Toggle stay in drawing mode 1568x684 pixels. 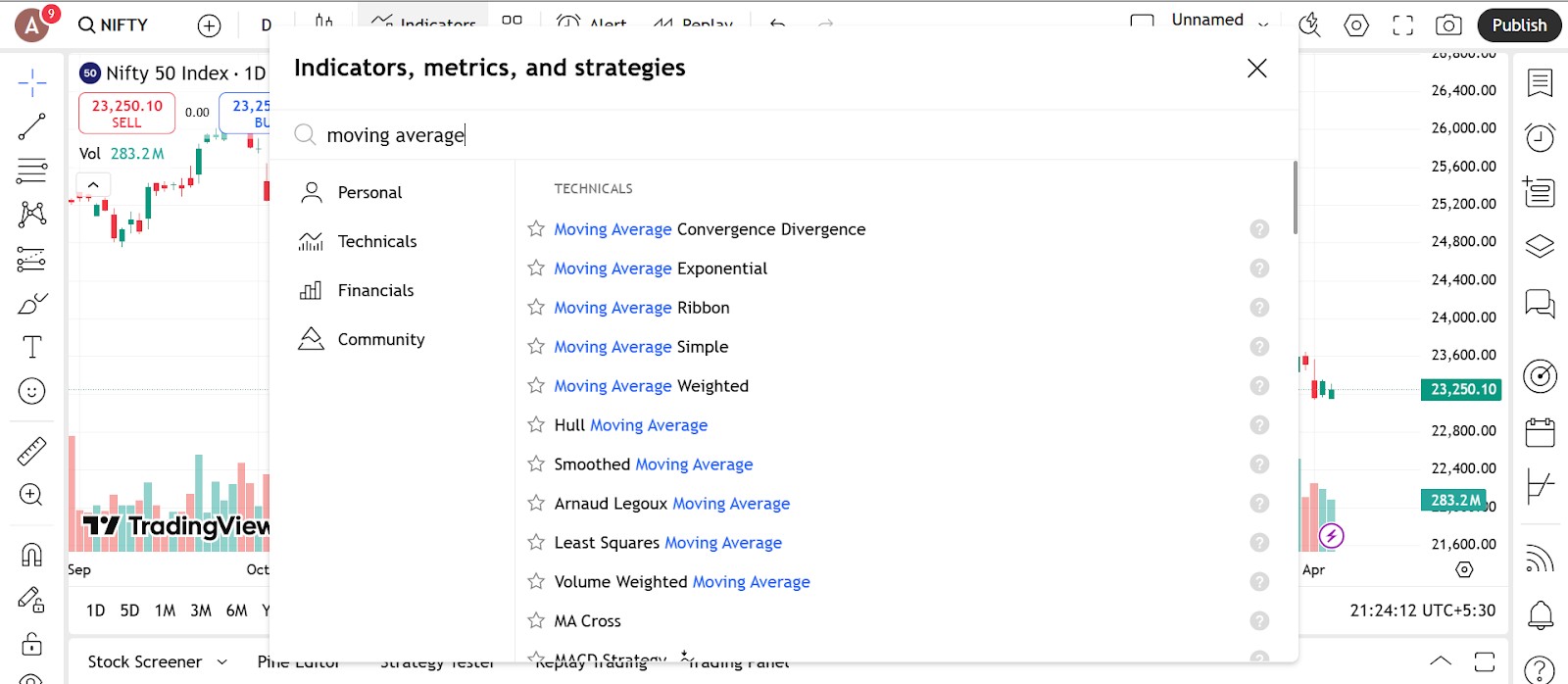pyautogui.click(x=32, y=599)
